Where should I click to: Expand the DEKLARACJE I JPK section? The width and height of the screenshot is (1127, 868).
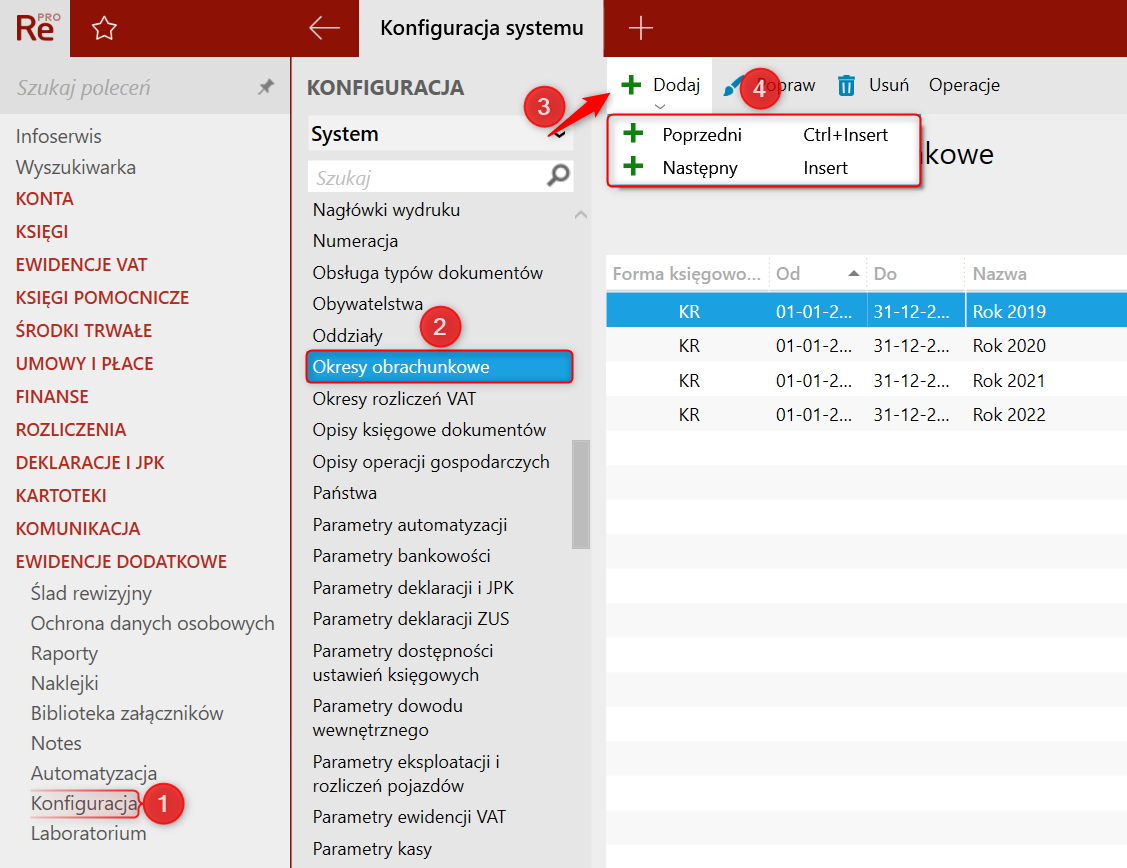point(90,463)
